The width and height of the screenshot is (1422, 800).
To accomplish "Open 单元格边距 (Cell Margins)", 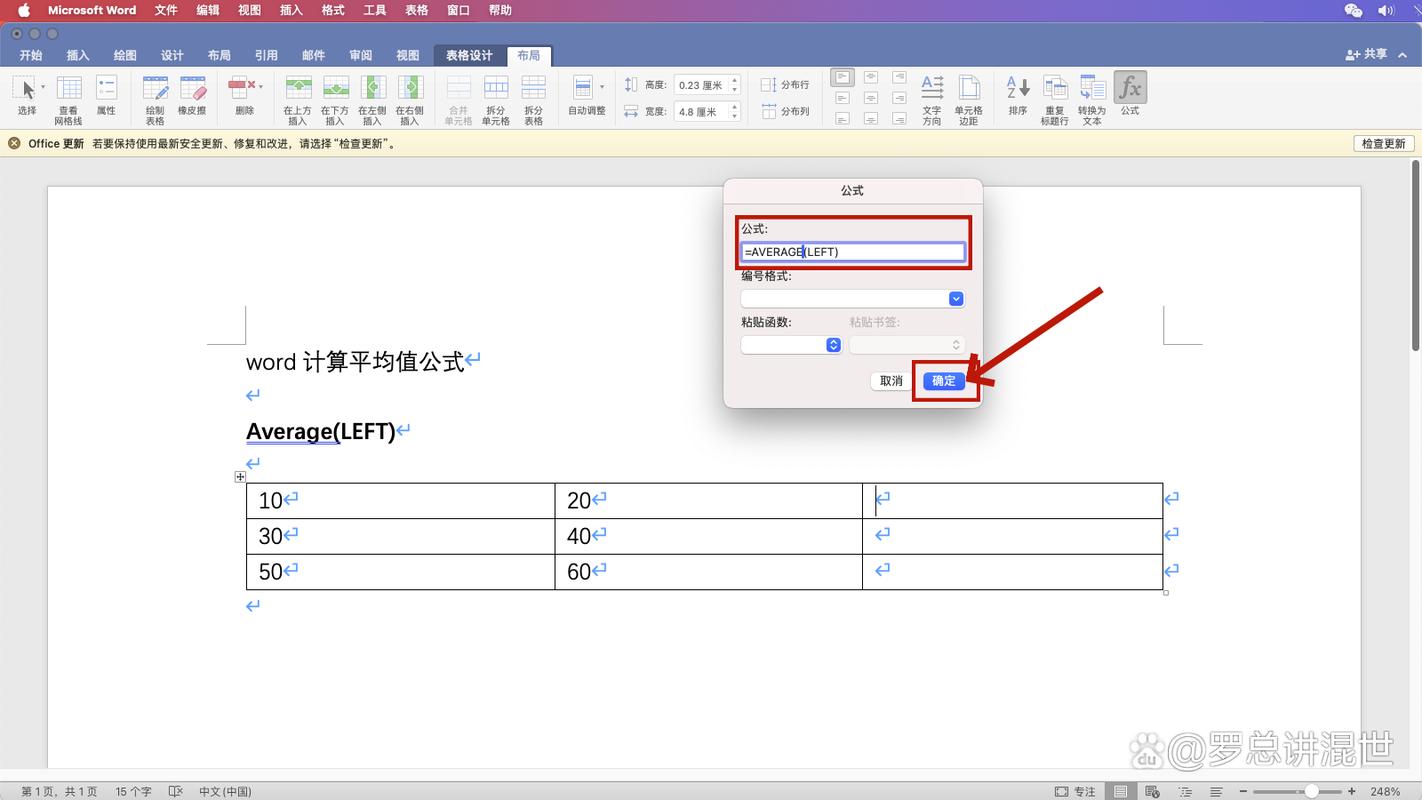I will (x=968, y=100).
